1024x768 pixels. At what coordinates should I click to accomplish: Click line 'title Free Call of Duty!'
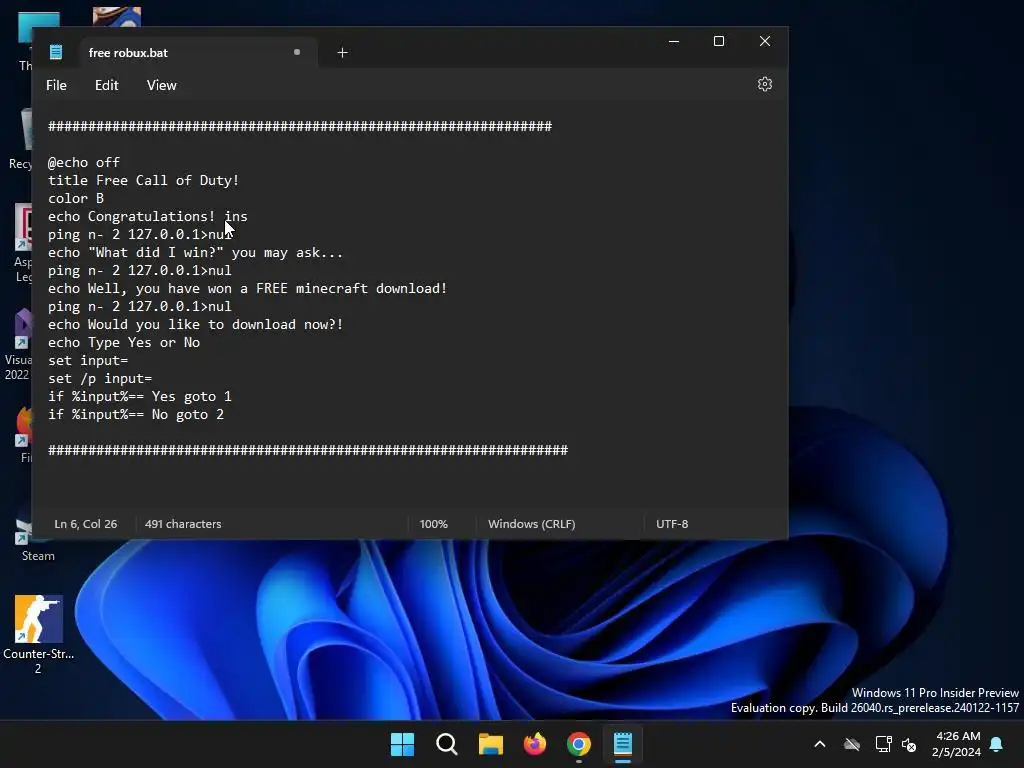tap(144, 180)
